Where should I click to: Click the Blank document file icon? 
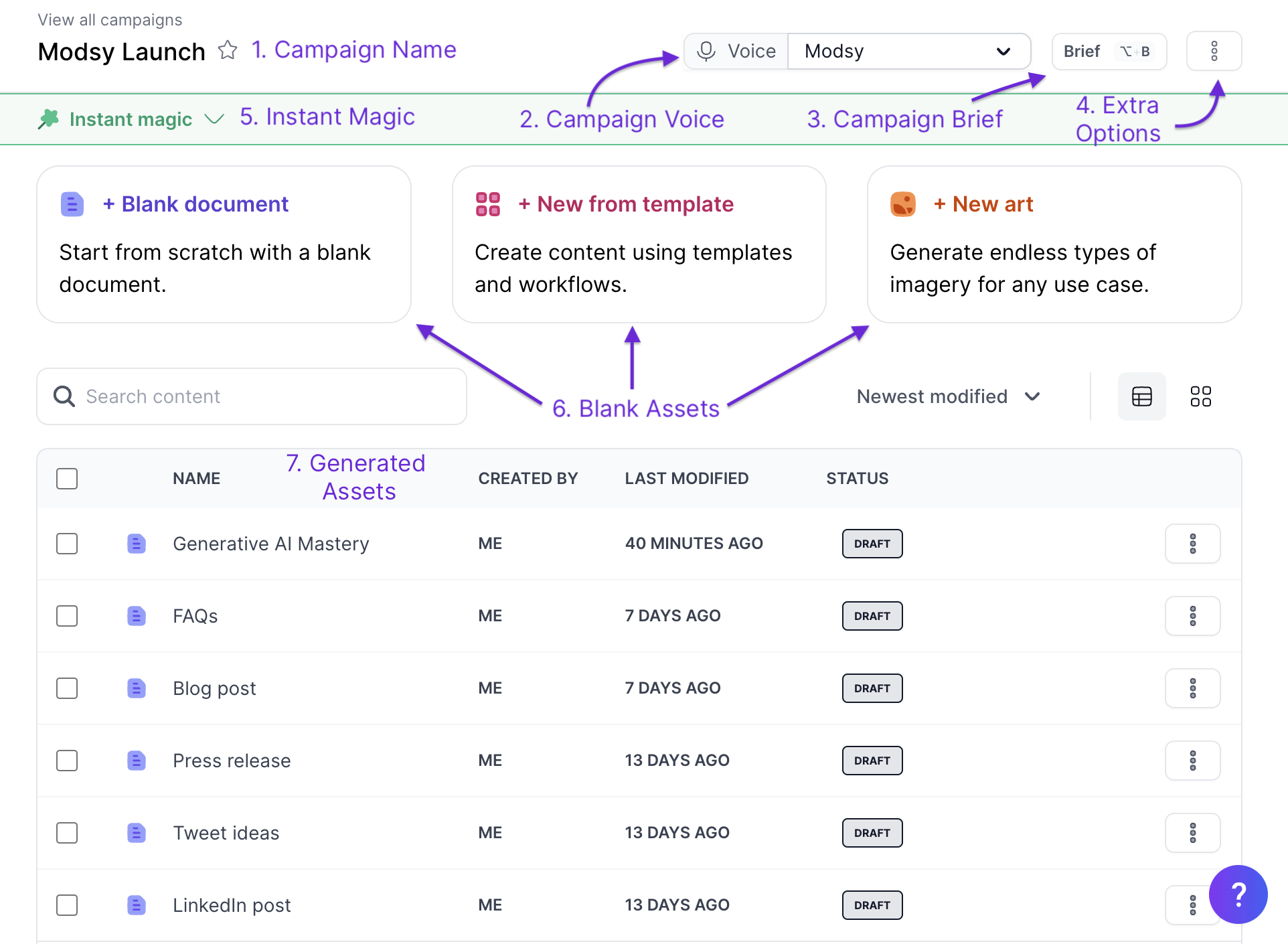(x=72, y=204)
